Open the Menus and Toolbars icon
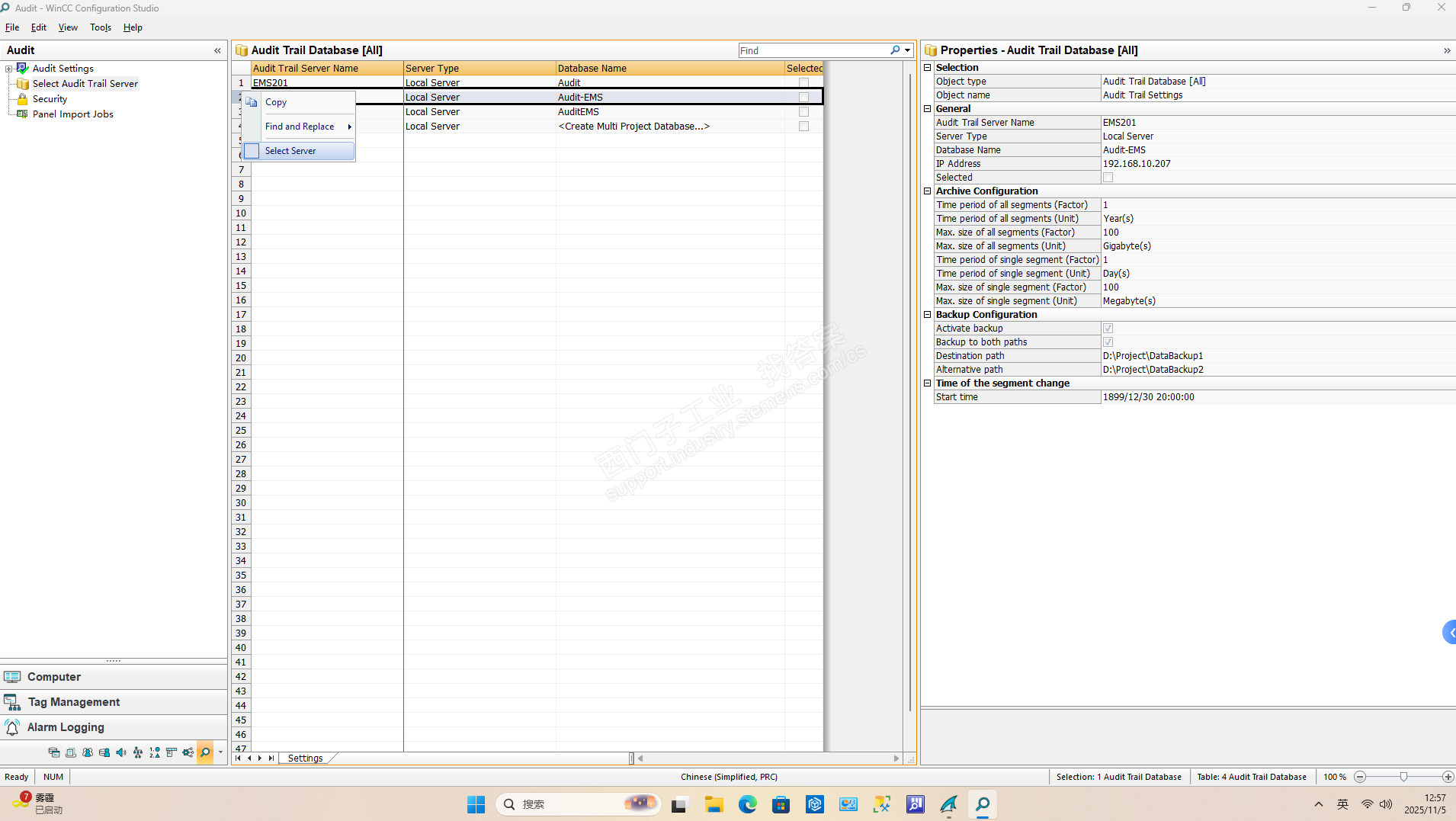The image size is (1456, 821). point(172,752)
